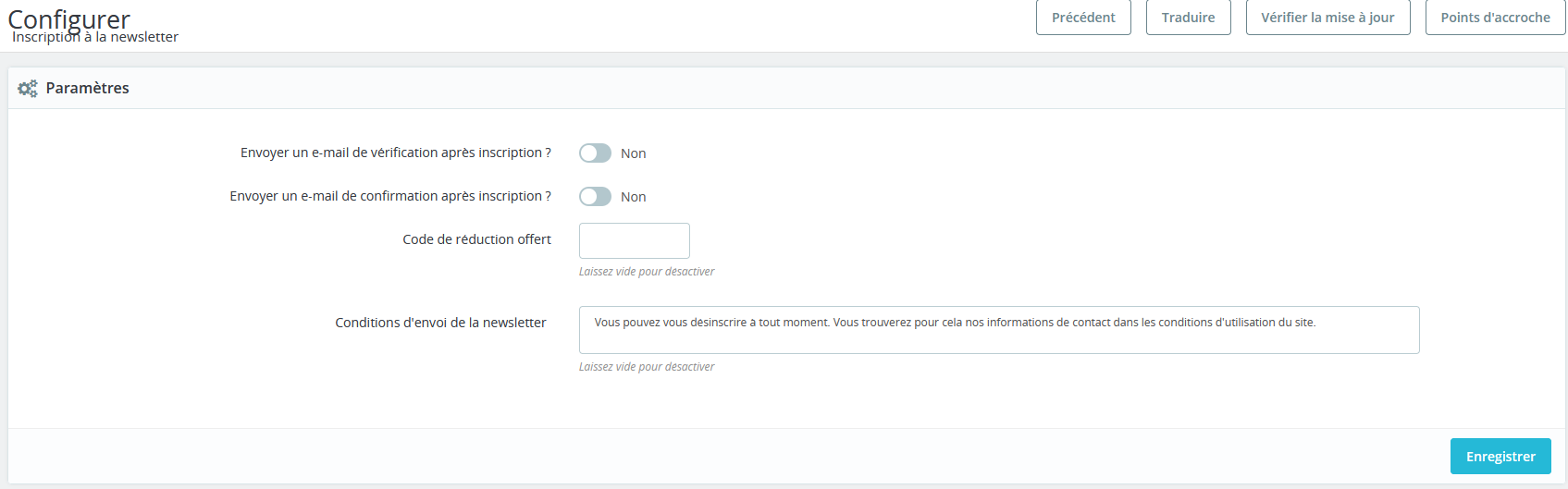Click Vérifier la mise à jour
Viewport: 1568px width, 489px height.
[1327, 18]
